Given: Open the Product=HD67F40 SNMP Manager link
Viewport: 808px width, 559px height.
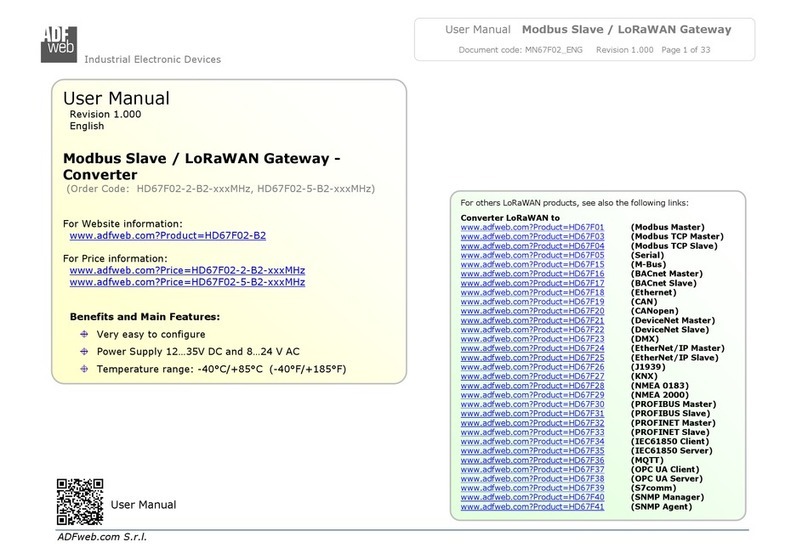Looking at the screenshot, I should [x=532, y=497].
